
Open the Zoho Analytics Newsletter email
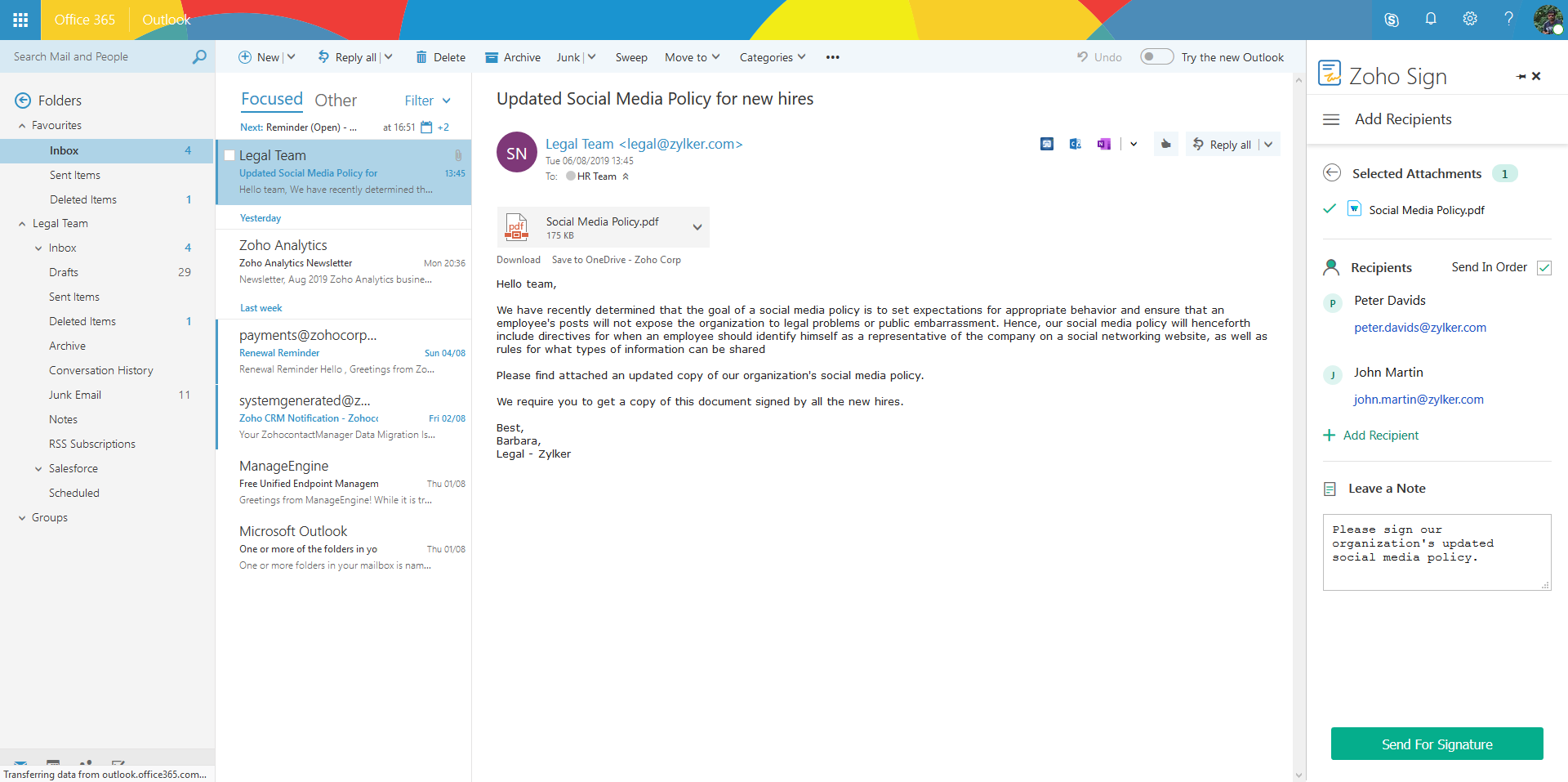[x=344, y=261]
